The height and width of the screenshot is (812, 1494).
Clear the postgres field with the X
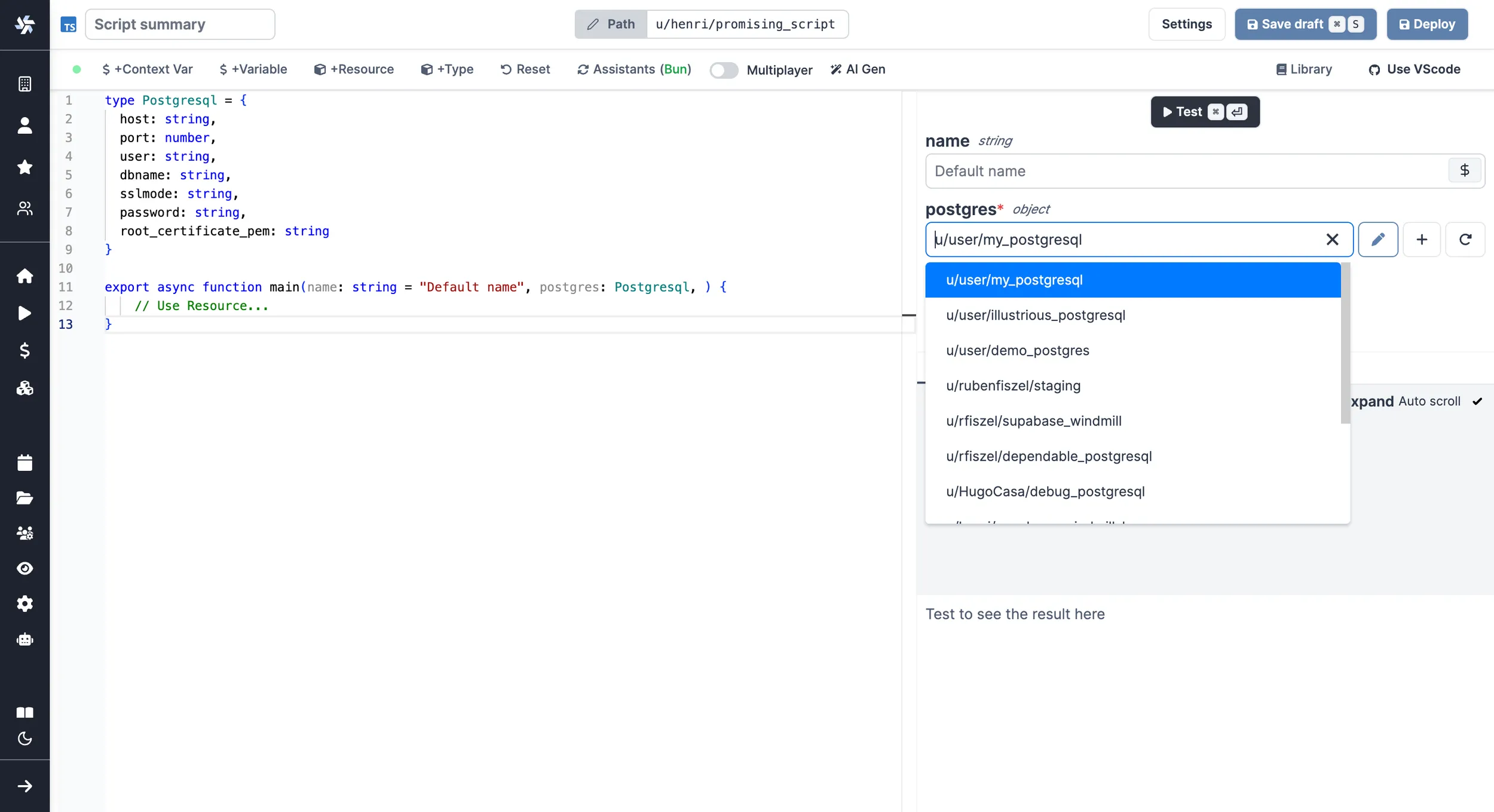[x=1332, y=240]
